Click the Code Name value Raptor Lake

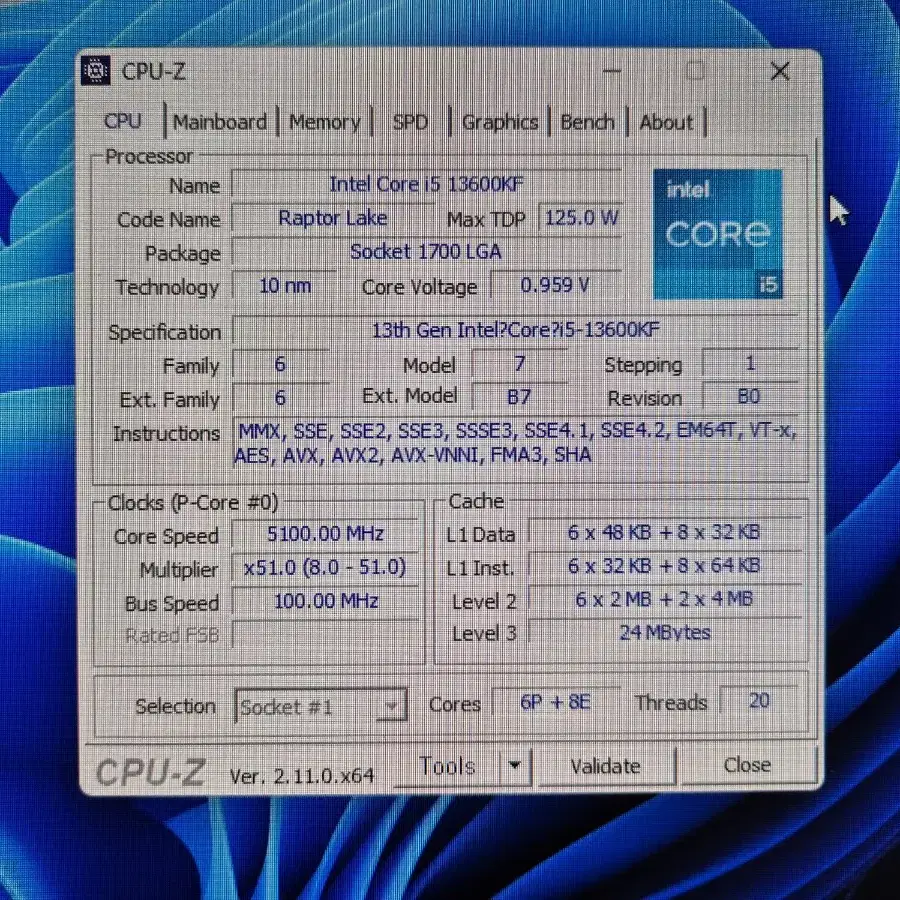[x=333, y=218]
